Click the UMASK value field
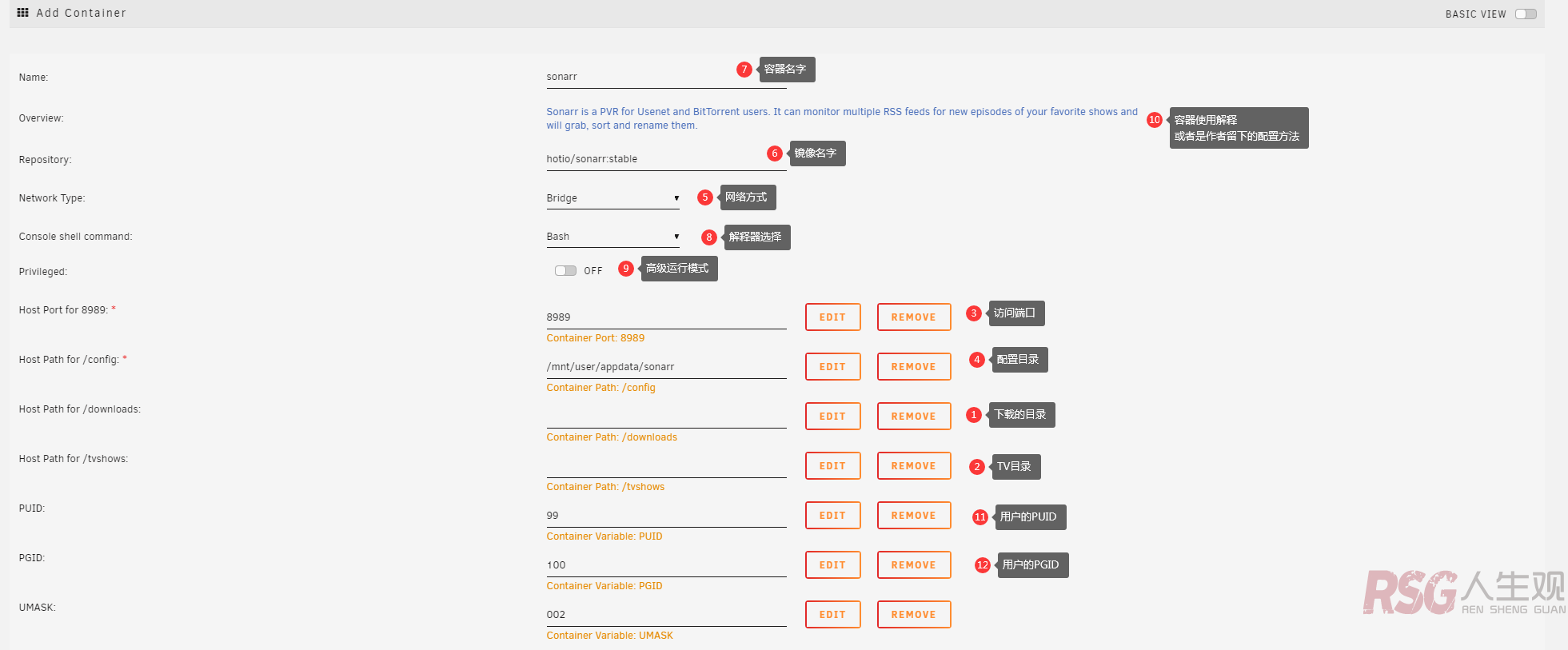Image resolution: width=1568 pixels, height=650 pixels. pyautogui.click(x=666, y=615)
